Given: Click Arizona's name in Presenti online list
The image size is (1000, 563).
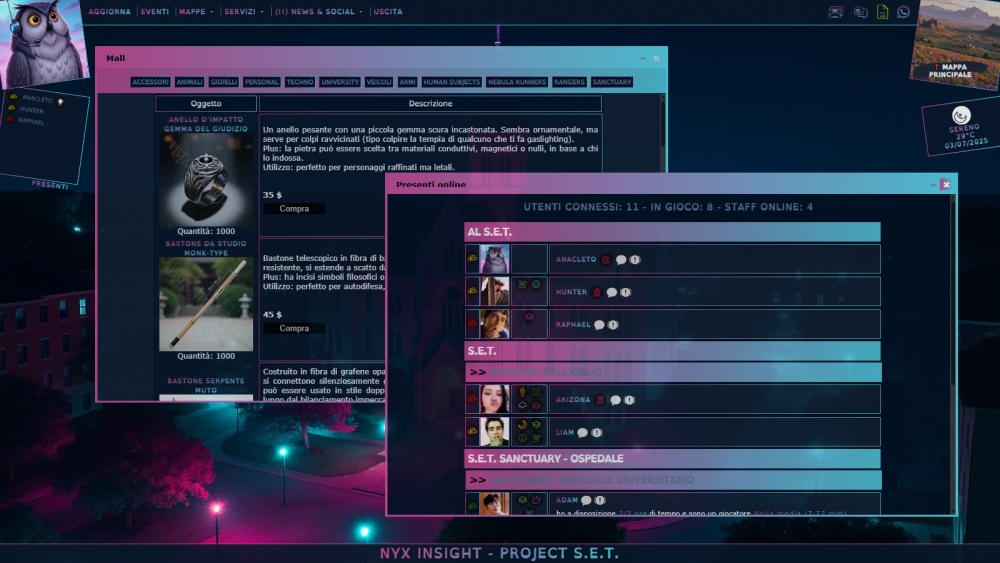Looking at the screenshot, I should (x=573, y=400).
